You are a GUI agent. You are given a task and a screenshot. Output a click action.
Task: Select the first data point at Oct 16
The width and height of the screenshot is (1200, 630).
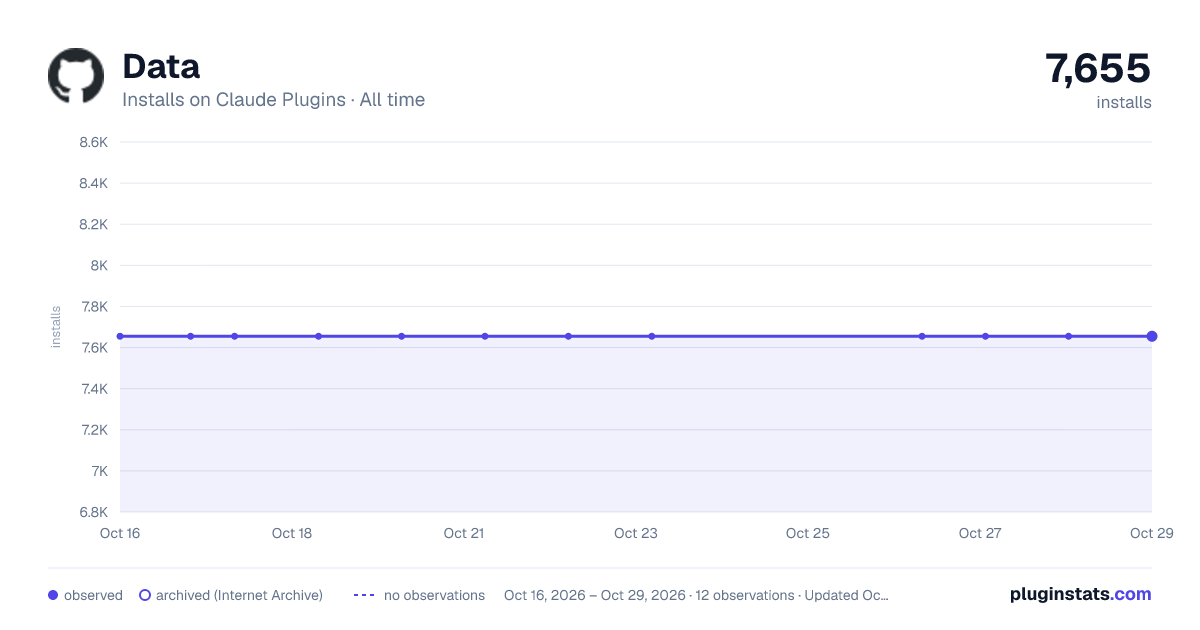(120, 336)
